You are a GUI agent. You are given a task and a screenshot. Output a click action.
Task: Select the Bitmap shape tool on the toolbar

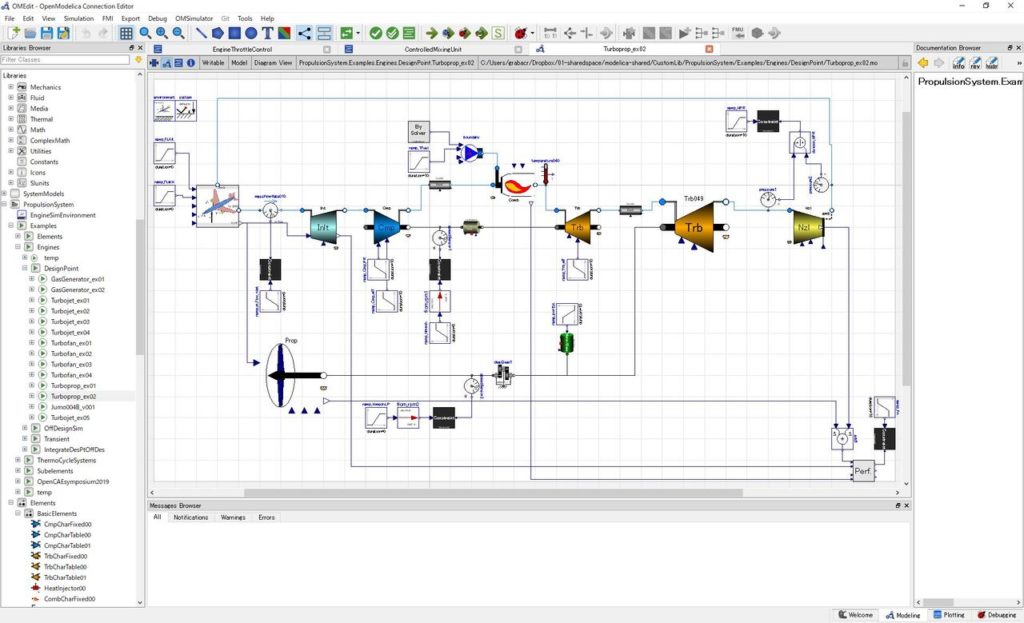point(283,31)
